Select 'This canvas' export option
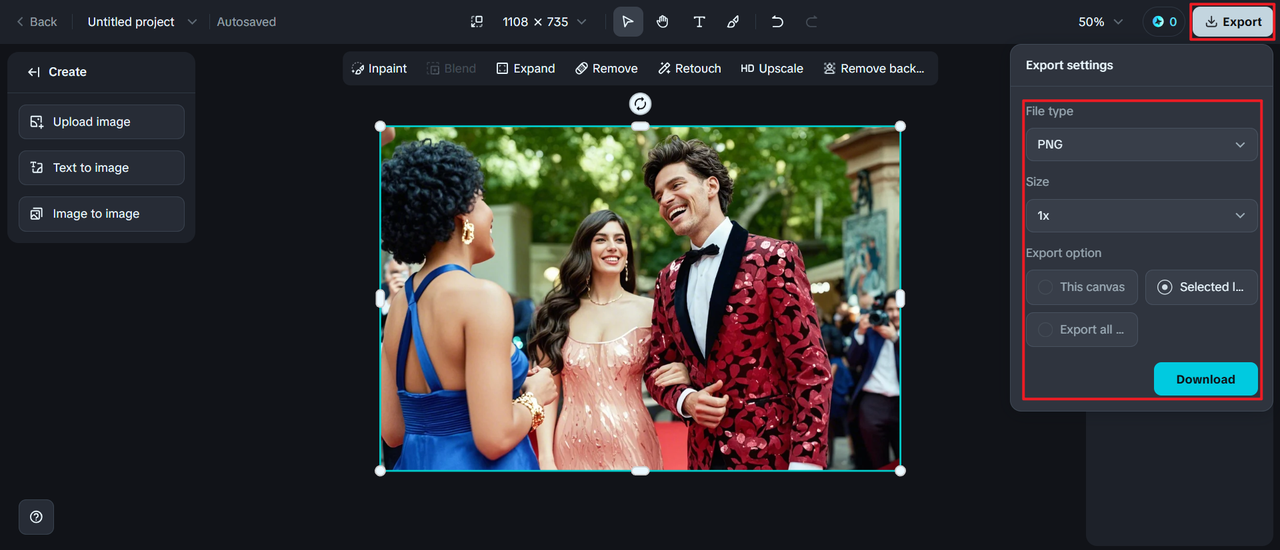 click(1081, 287)
